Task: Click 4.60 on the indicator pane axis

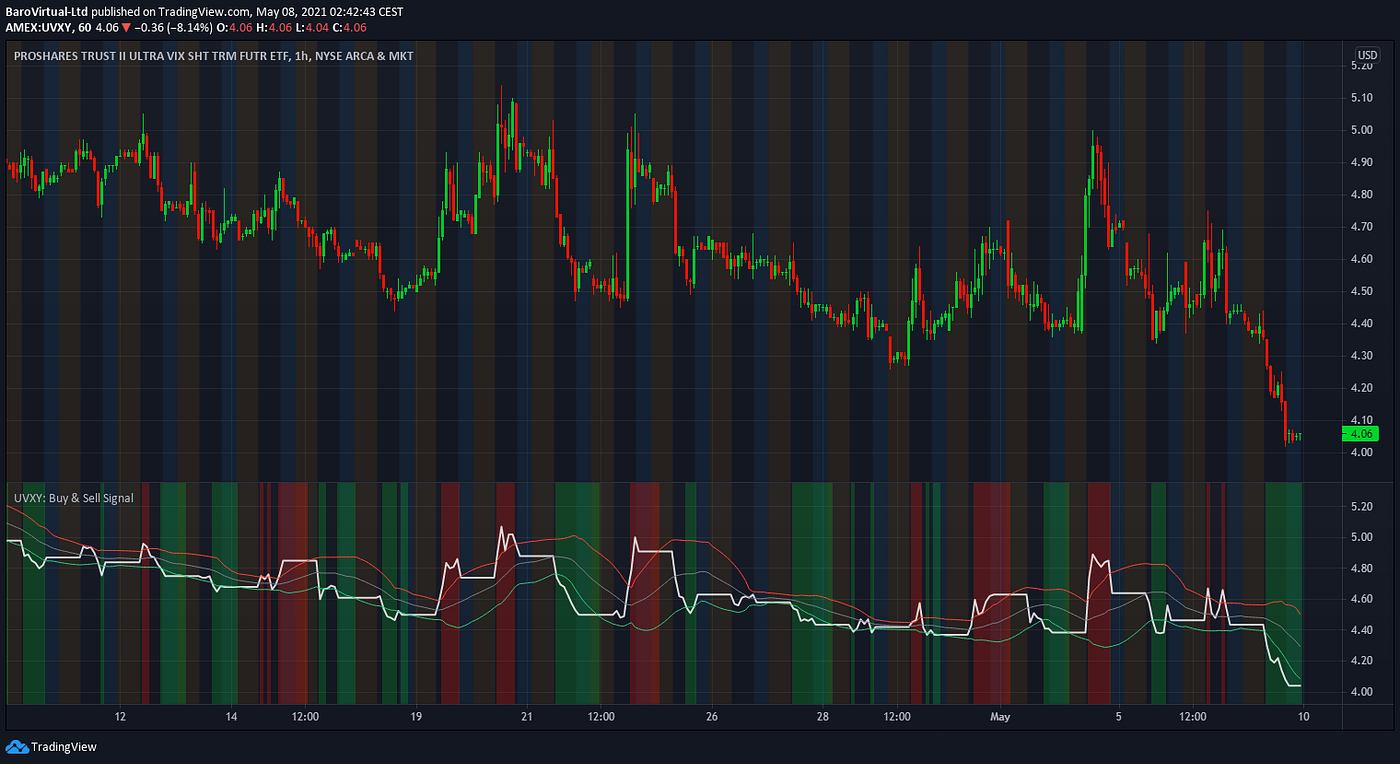Action: [1361, 599]
